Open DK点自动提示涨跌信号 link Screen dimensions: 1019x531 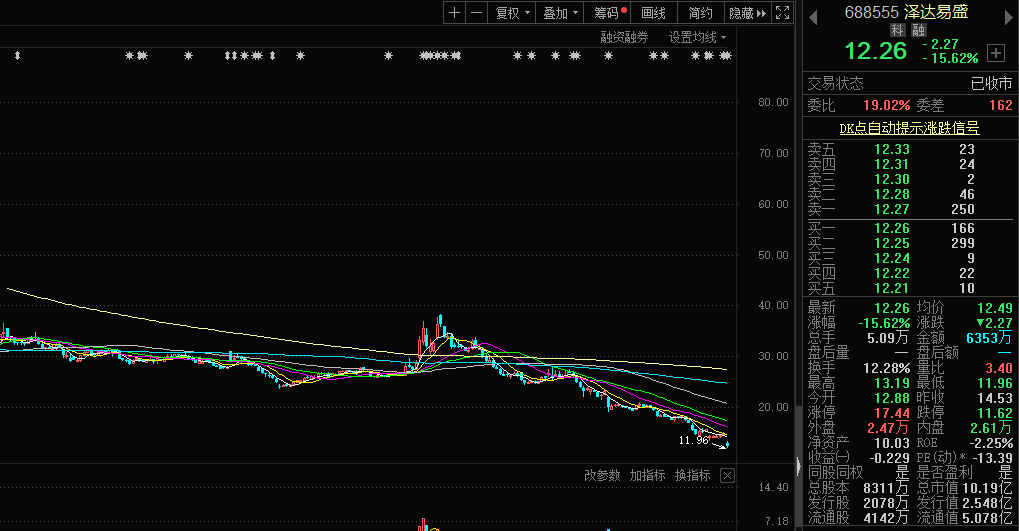click(x=908, y=128)
